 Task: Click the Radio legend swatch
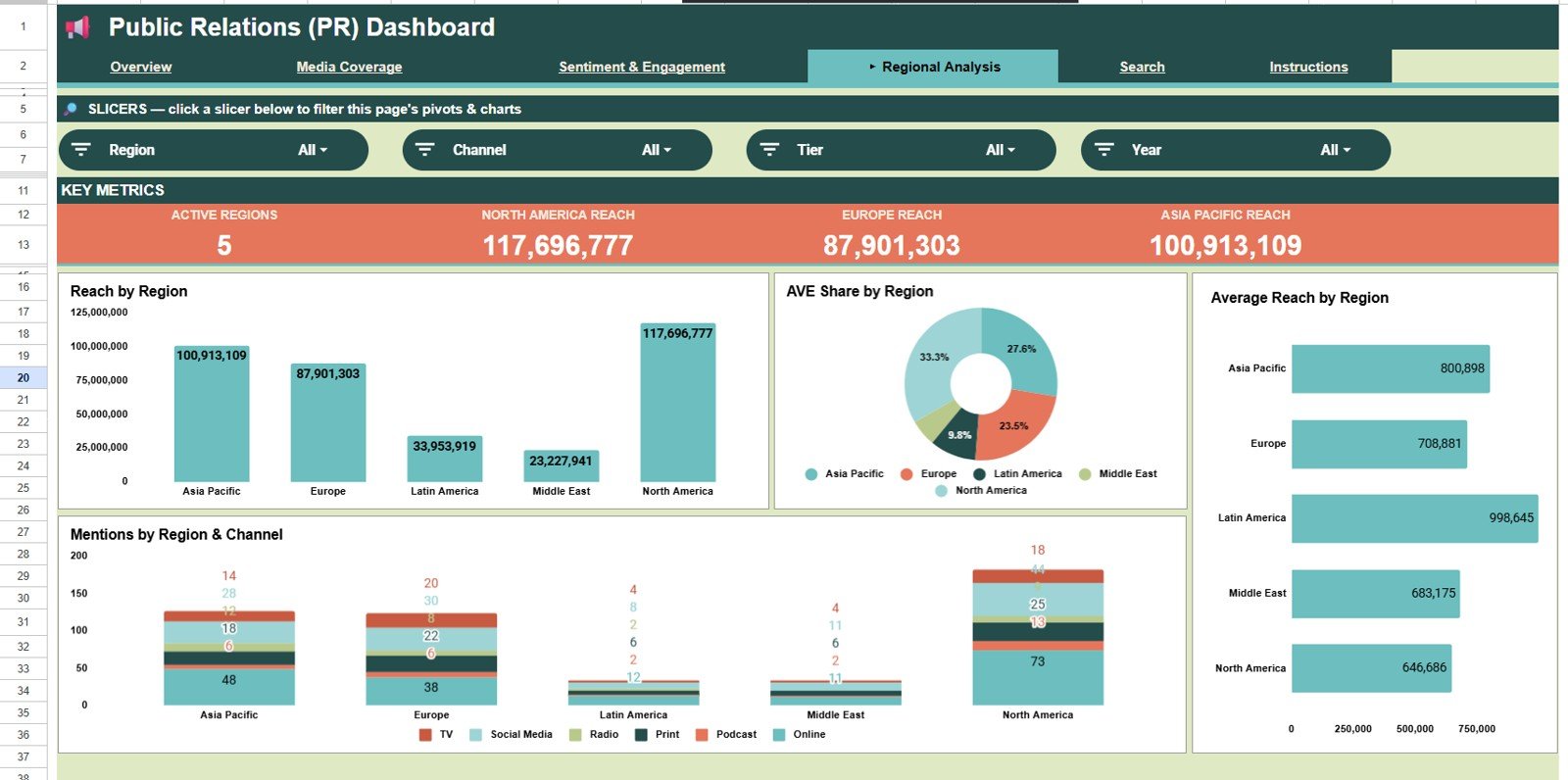click(x=575, y=735)
